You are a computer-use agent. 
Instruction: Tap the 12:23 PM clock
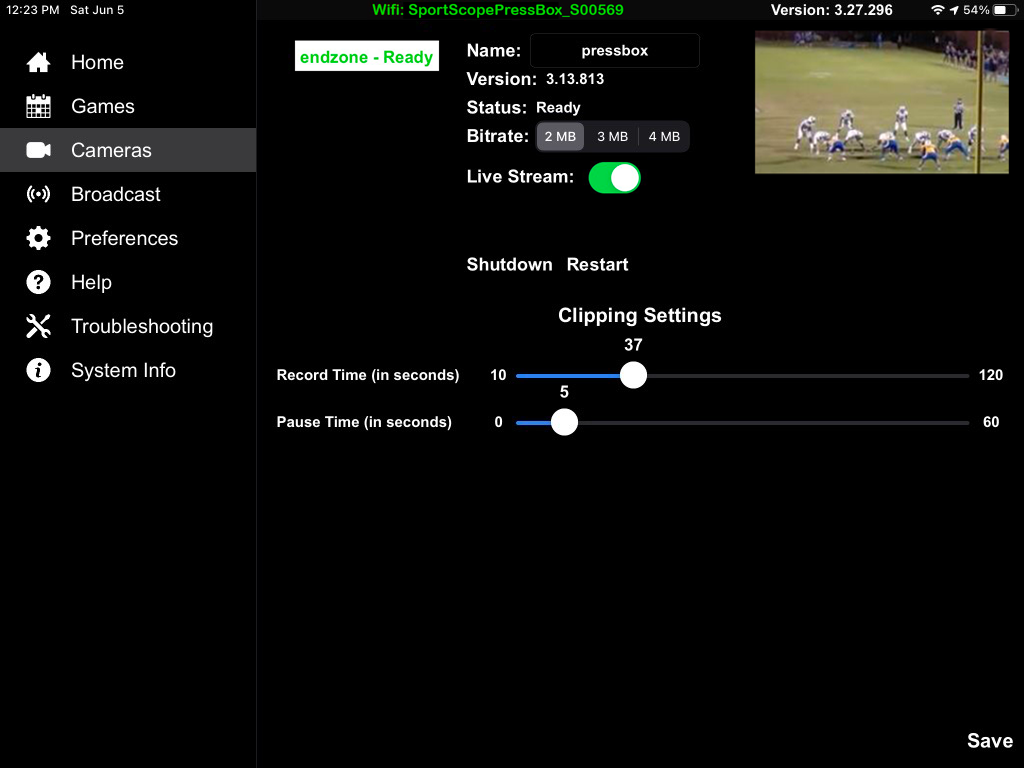33,10
